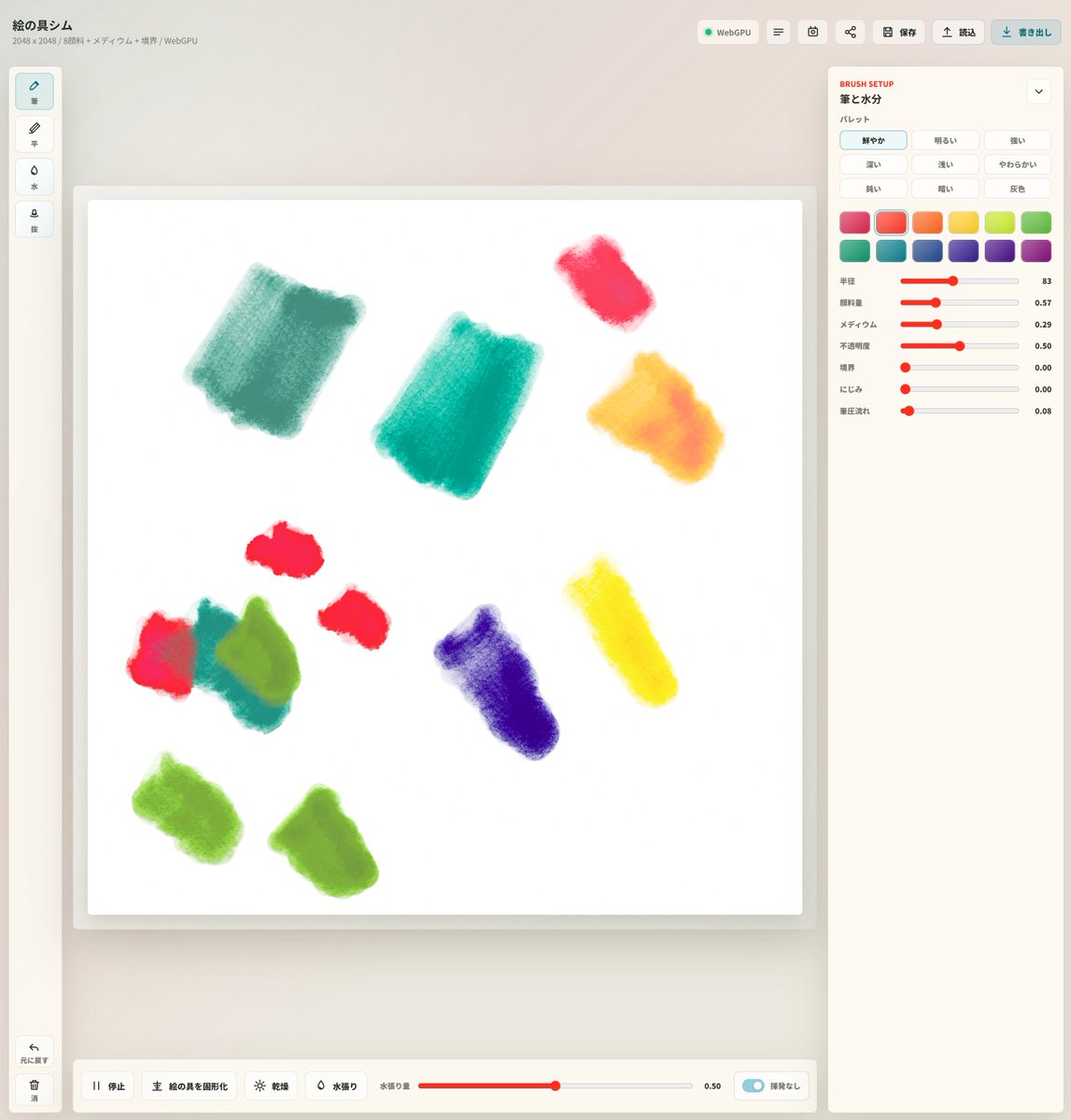Select the 浅い palette
Viewport: 1071px width, 1120px height.
[x=945, y=164]
